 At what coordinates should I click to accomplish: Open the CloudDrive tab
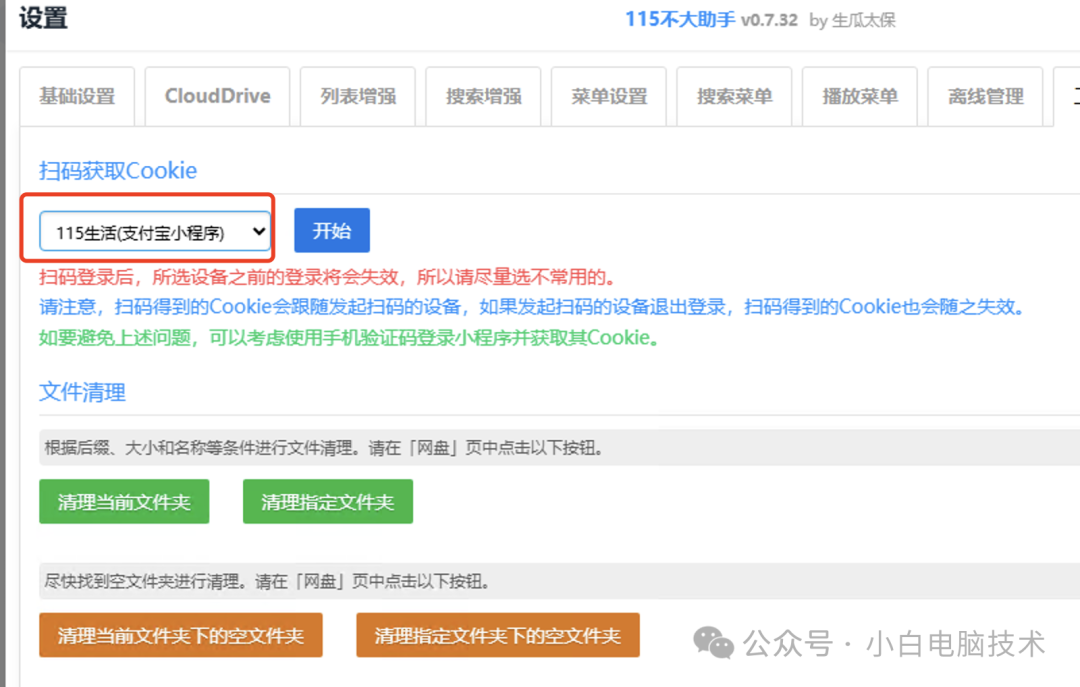pyautogui.click(x=217, y=96)
